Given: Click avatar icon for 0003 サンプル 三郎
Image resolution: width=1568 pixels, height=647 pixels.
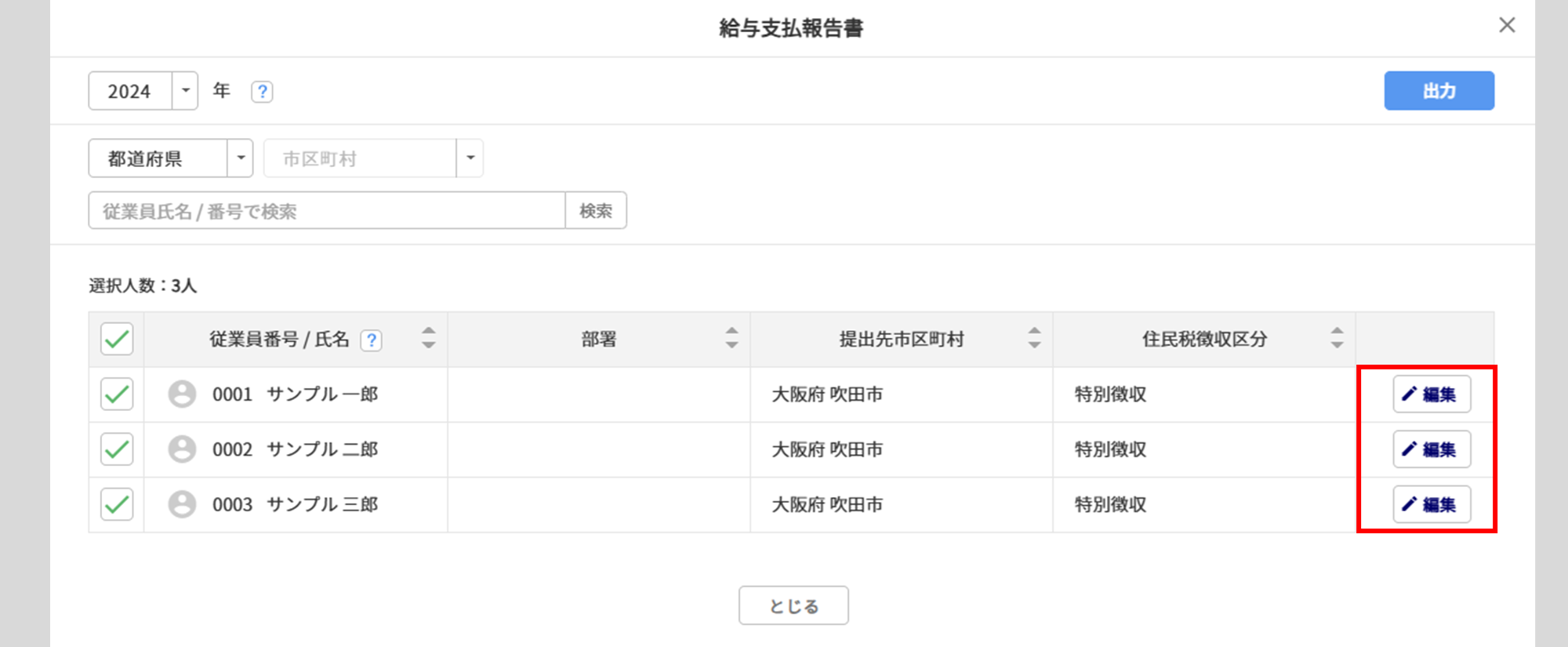Looking at the screenshot, I should tap(182, 504).
